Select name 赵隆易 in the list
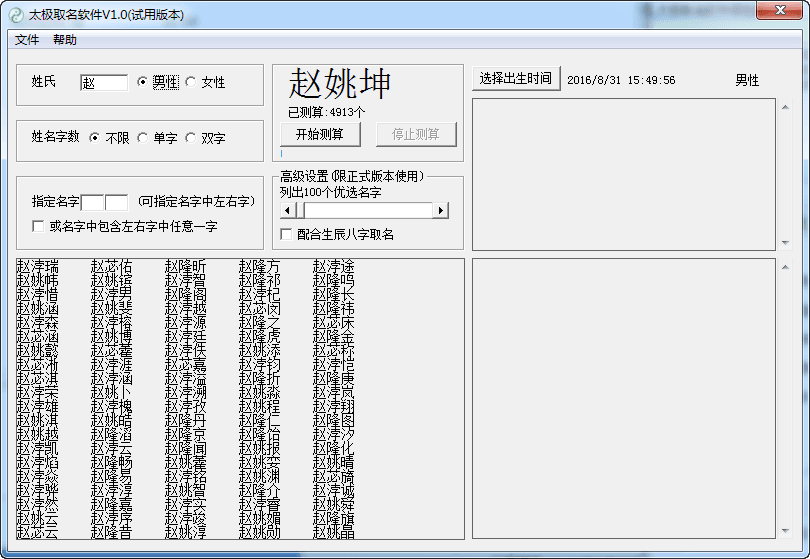This screenshot has height=559, width=810. (x=112, y=476)
